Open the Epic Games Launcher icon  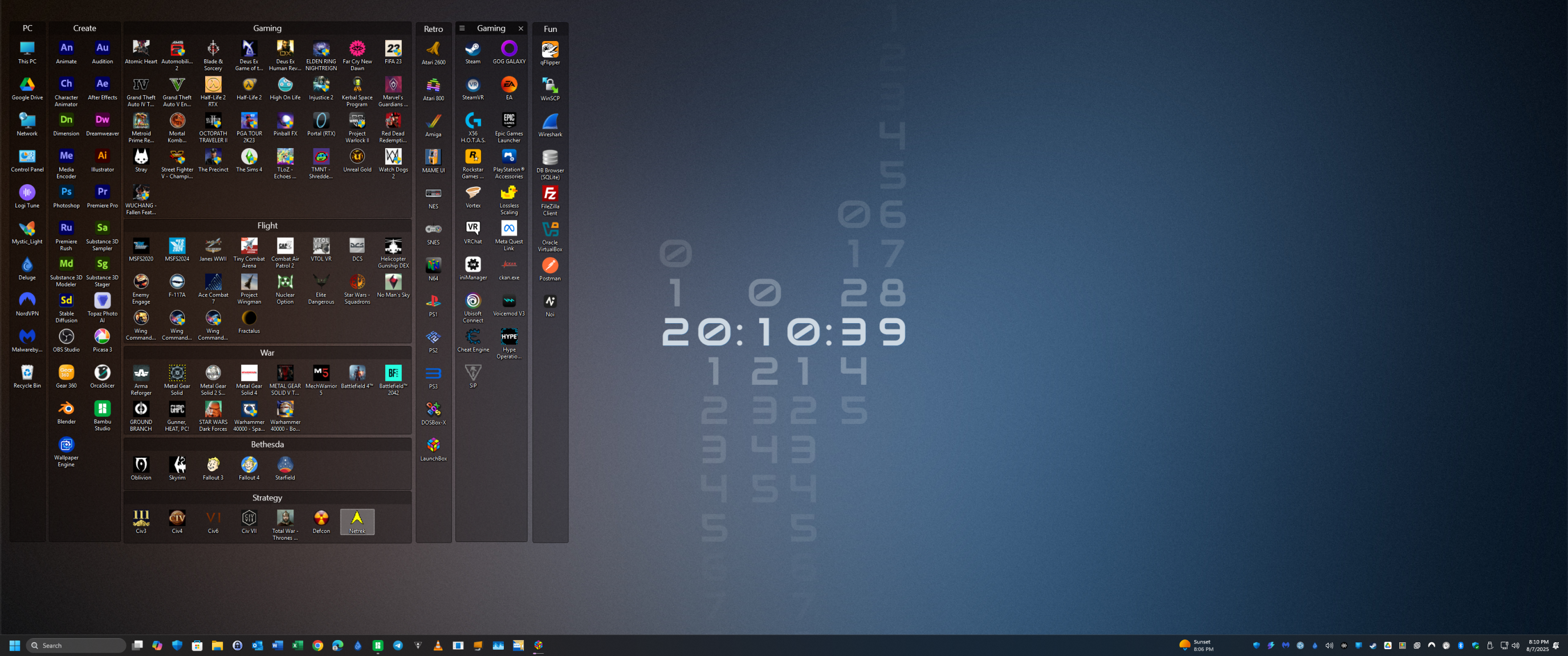(x=509, y=127)
